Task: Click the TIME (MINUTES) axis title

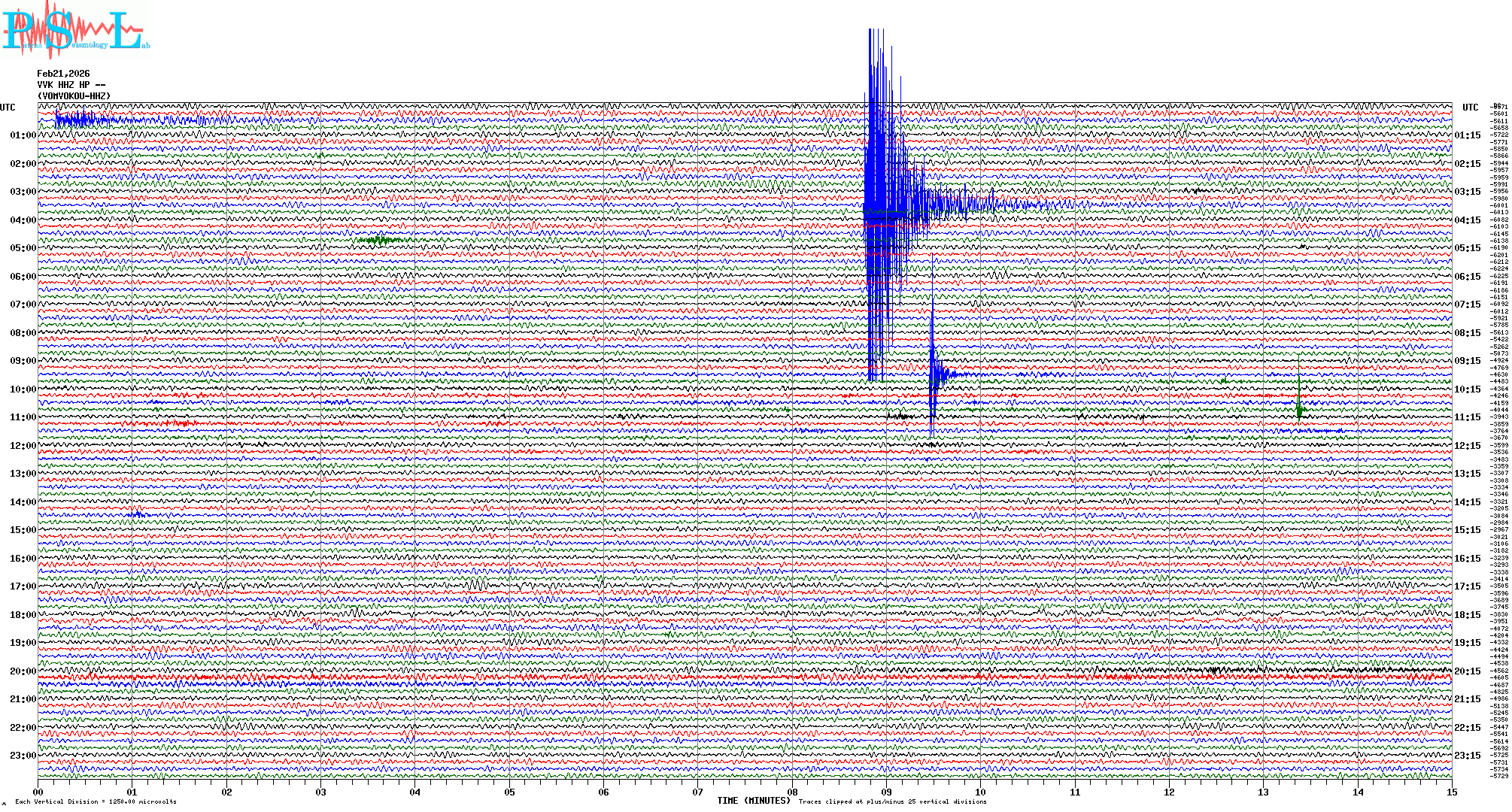Action: tap(754, 801)
